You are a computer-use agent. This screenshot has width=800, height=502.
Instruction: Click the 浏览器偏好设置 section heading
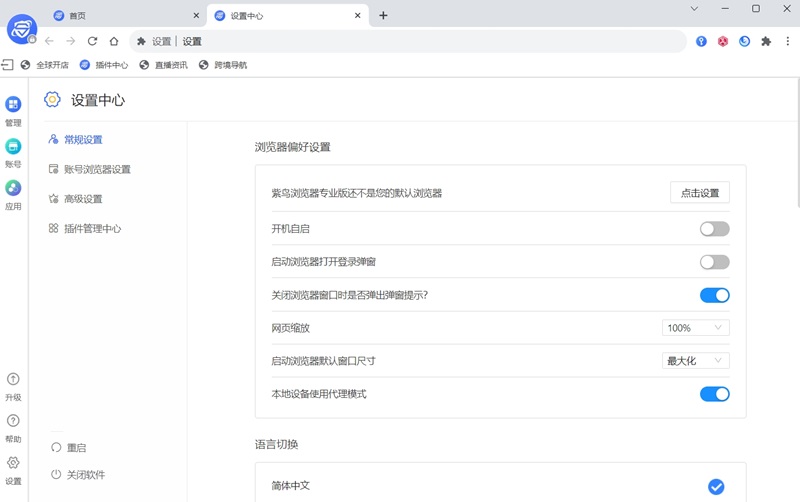[293, 147]
